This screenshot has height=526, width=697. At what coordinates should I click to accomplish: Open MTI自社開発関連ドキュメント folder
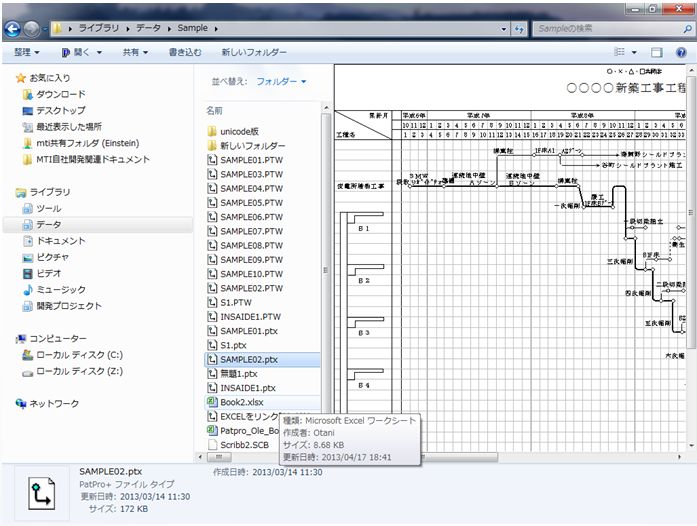pos(93,159)
